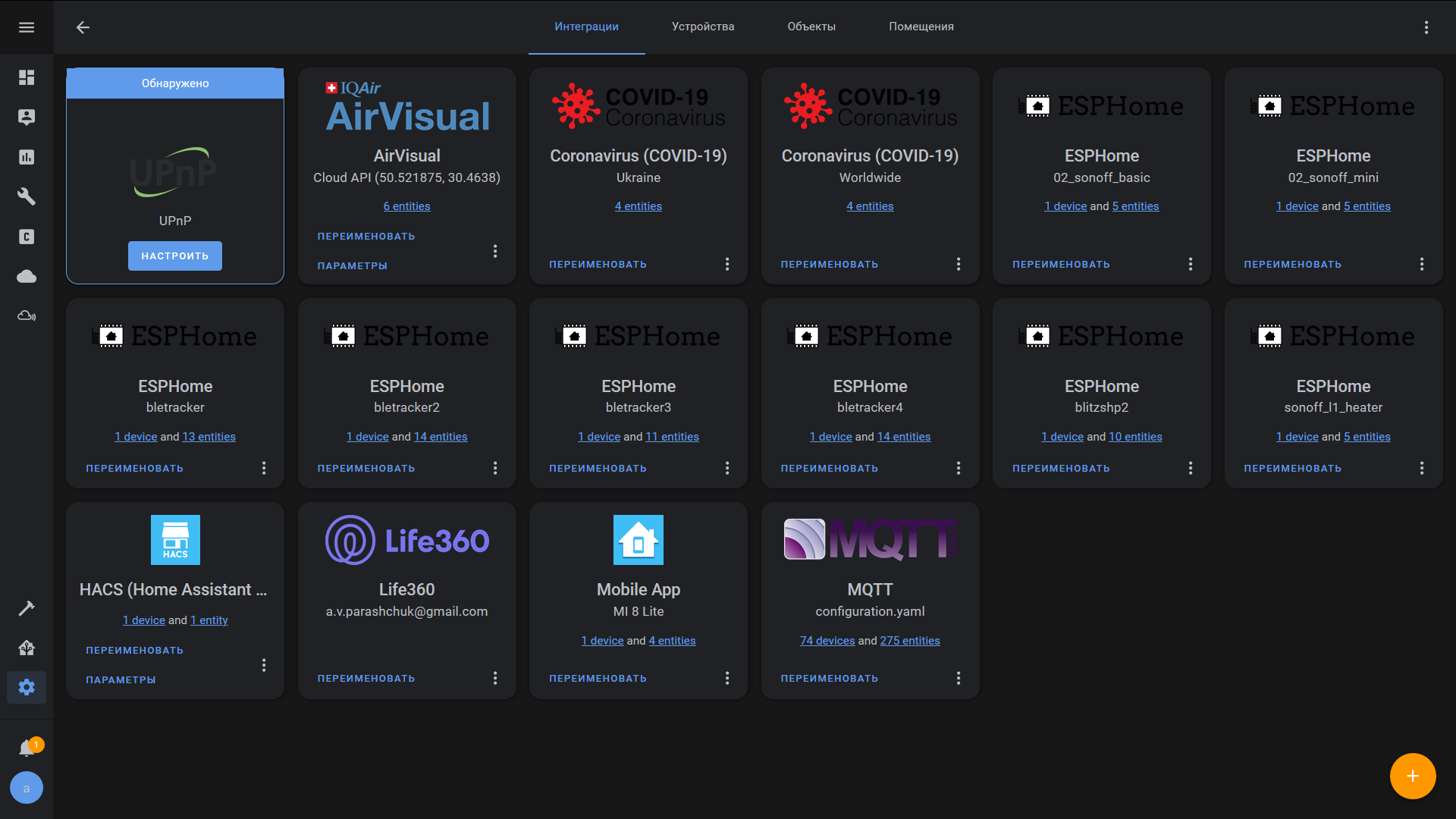The height and width of the screenshot is (819, 1456).
Task: Open Developer Tools hammer icon
Action: coord(27,608)
